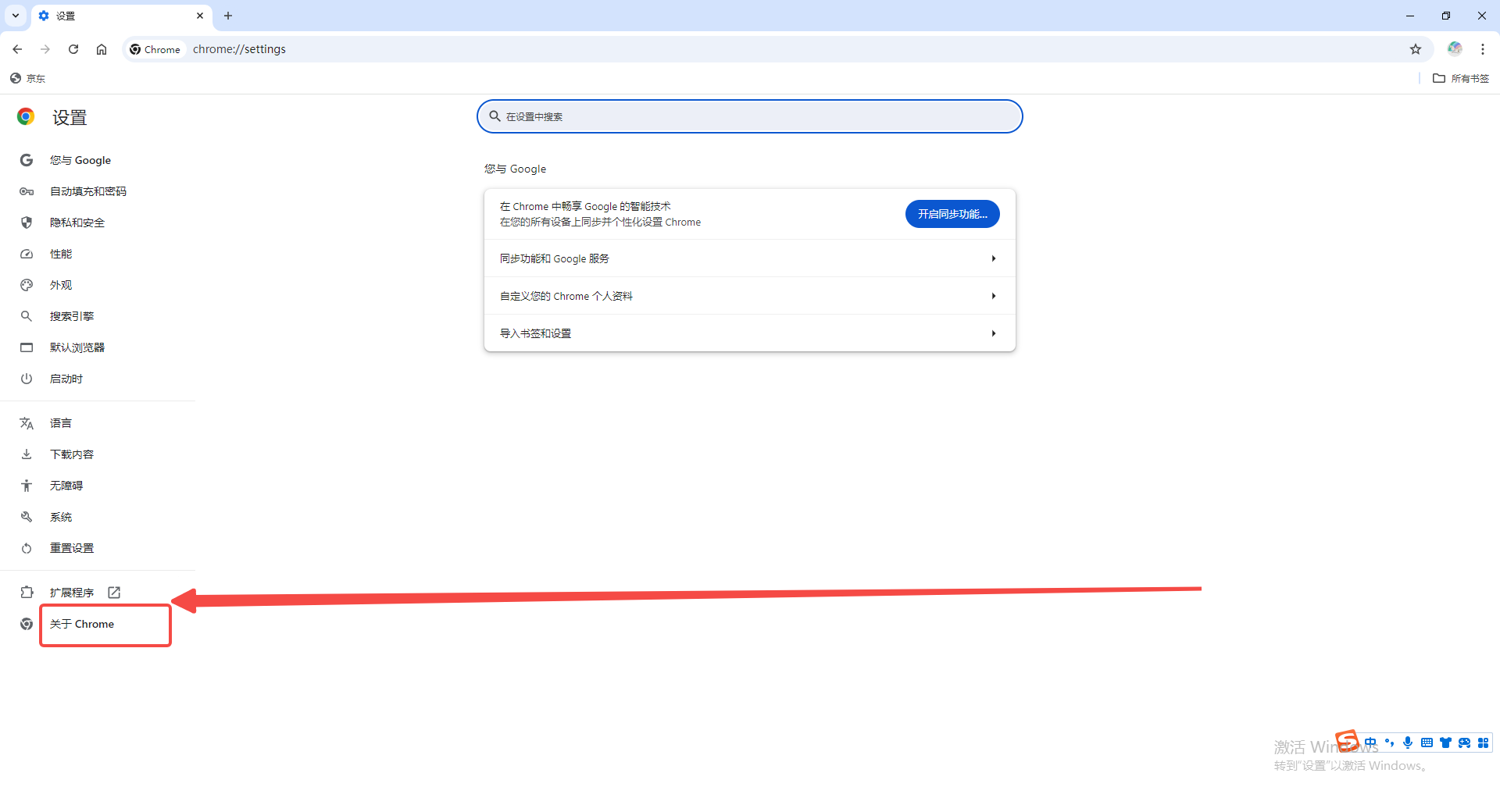Click the download arrow icon
The height and width of the screenshot is (812, 1500).
tap(27, 454)
